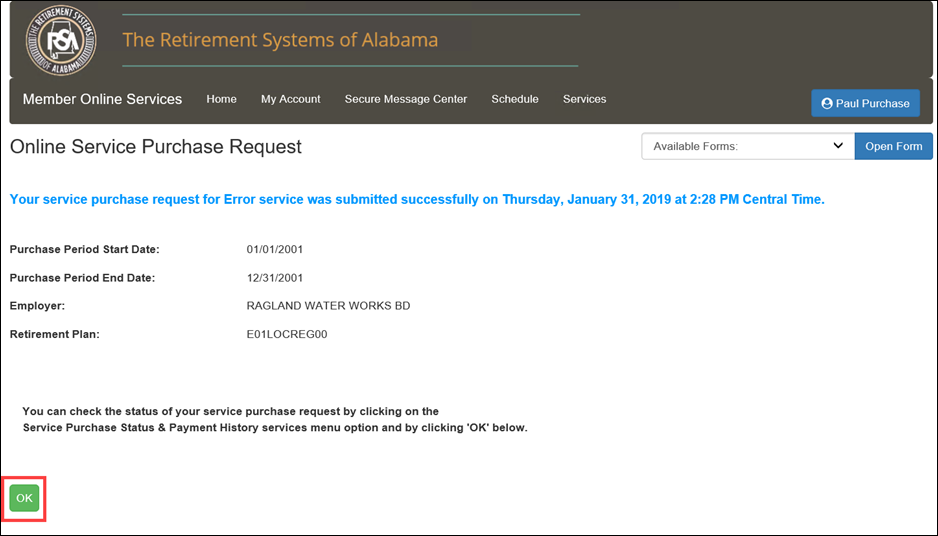Confirm with the green OK button
The image size is (938, 536).
pyautogui.click(x=24, y=498)
